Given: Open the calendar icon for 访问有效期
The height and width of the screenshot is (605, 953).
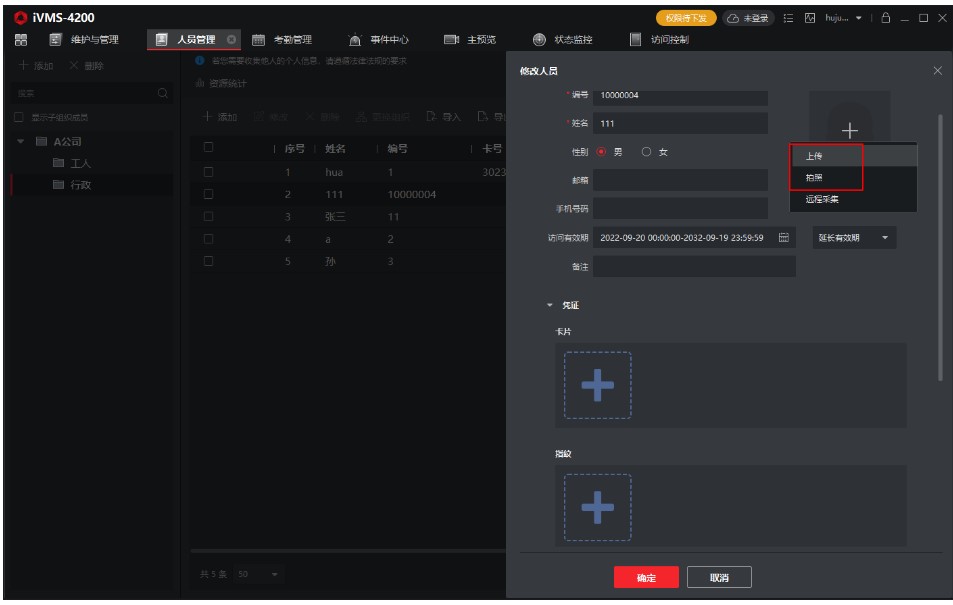Looking at the screenshot, I should click(784, 238).
